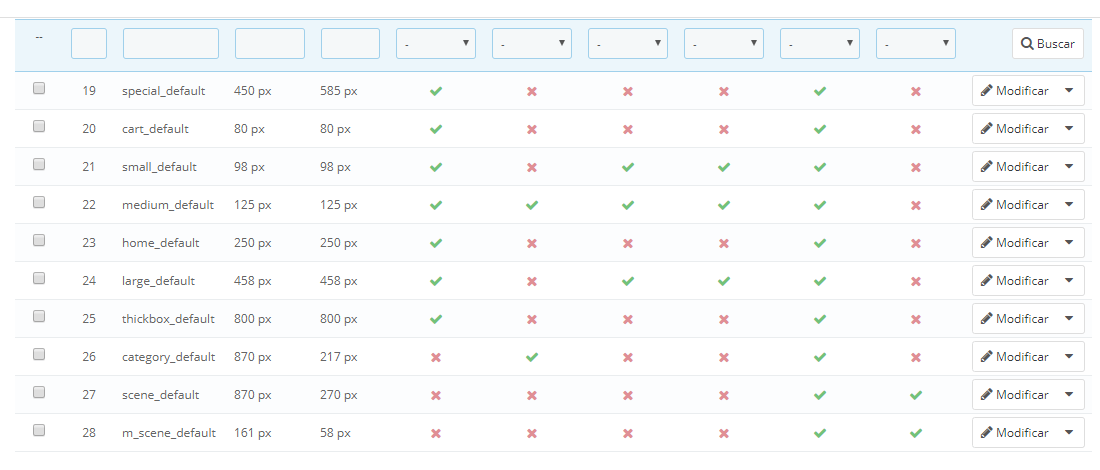Expand the Modificar arrow for cart_default
1100x470 pixels.
click(1068, 129)
